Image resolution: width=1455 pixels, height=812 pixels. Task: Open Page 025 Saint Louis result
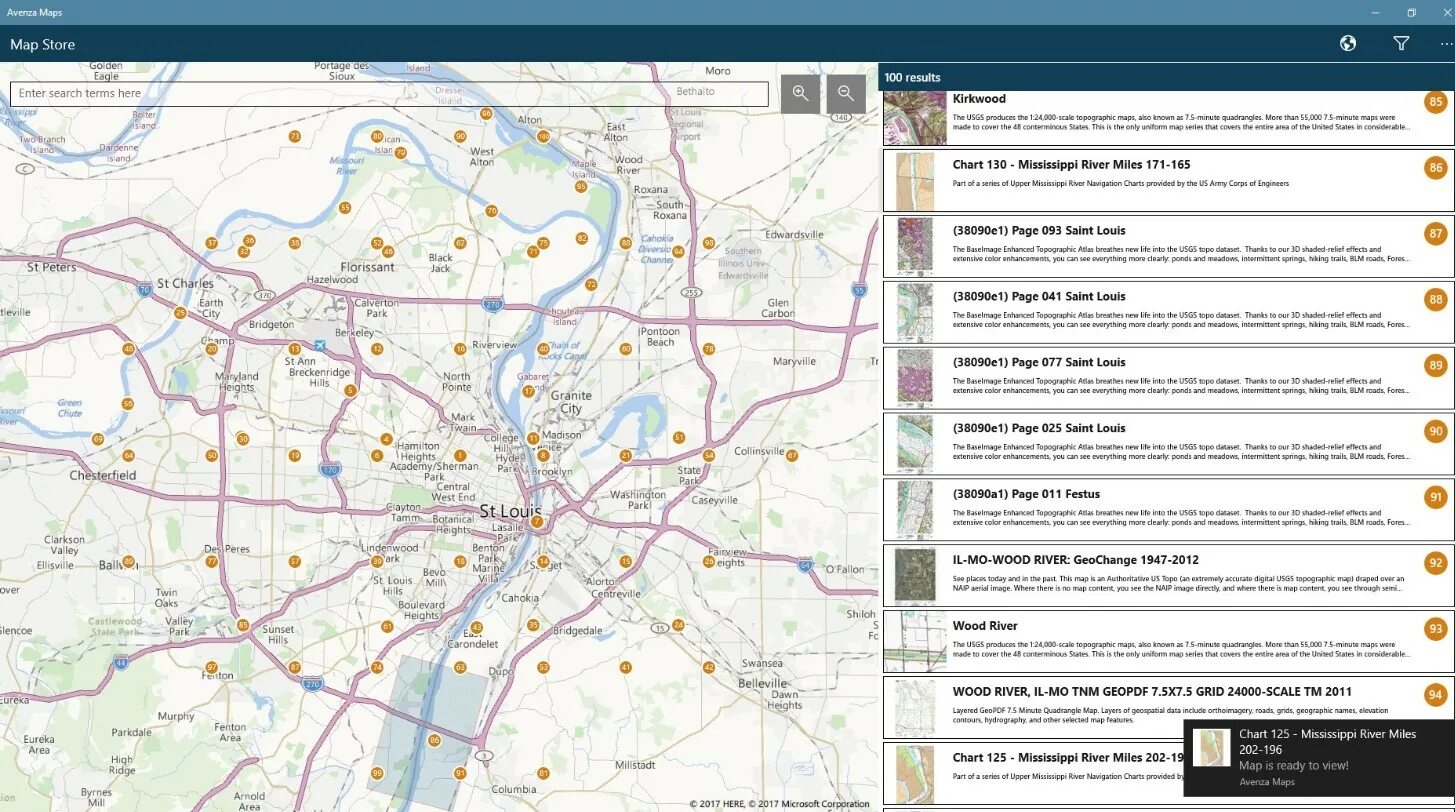pyautogui.click(x=1167, y=444)
